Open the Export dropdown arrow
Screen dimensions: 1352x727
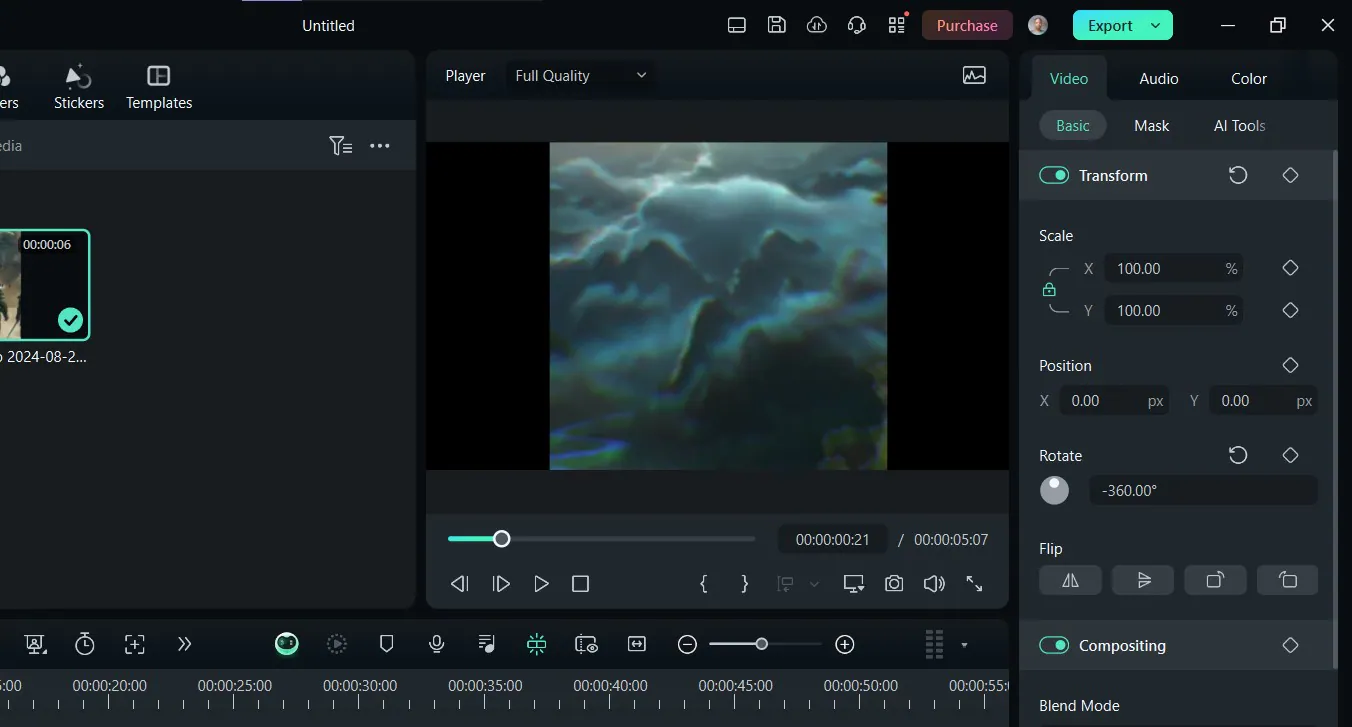[1156, 25]
